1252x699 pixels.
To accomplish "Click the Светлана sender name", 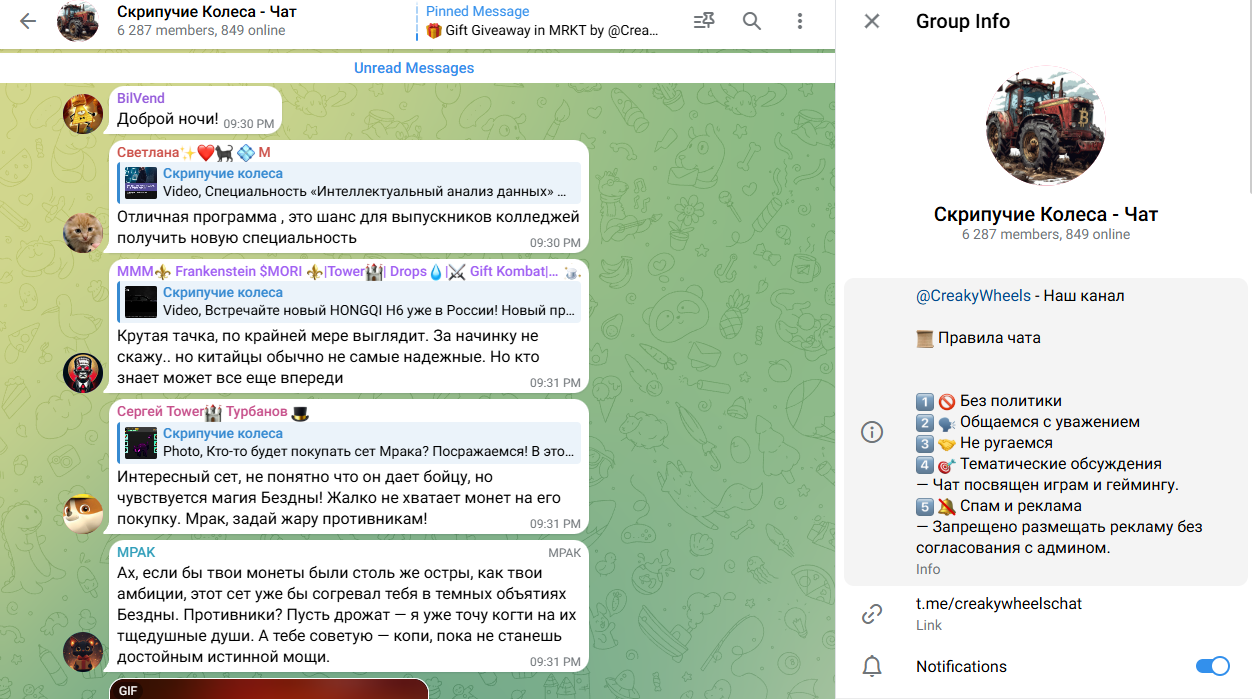I will 194,152.
